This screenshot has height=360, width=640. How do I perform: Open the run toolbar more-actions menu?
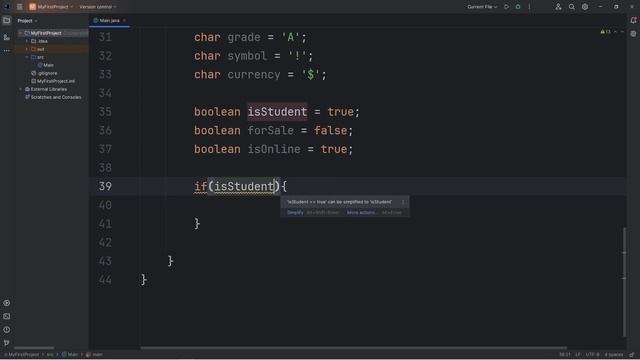529,7
